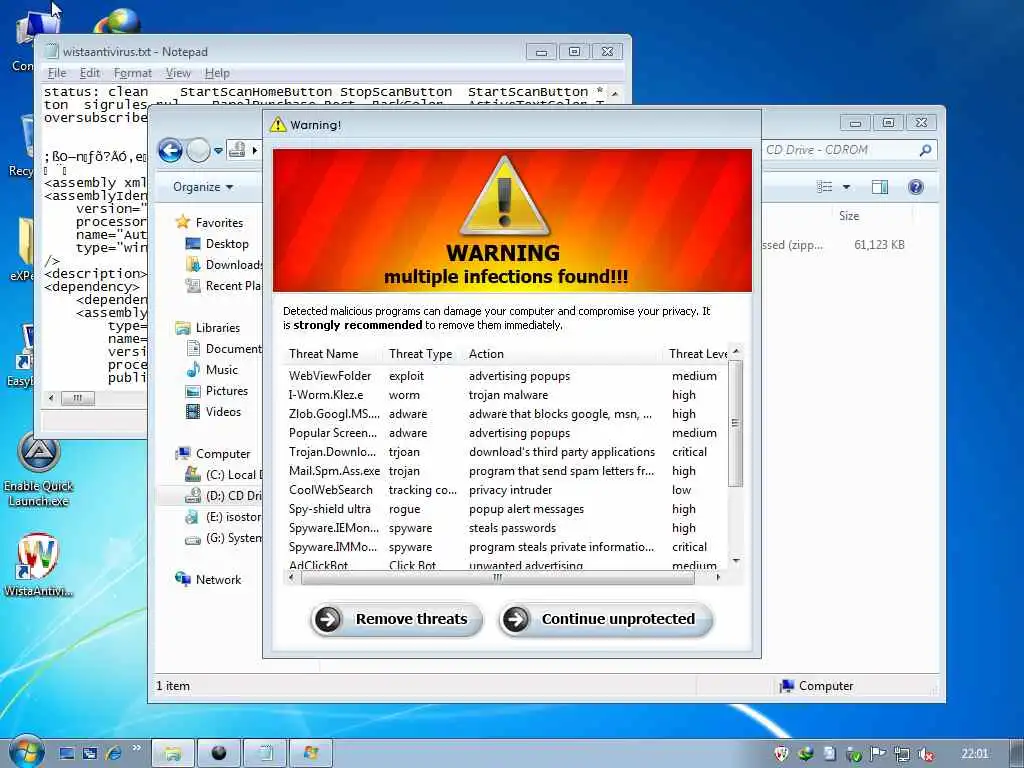Toggle the preview pane icon

tap(880, 187)
